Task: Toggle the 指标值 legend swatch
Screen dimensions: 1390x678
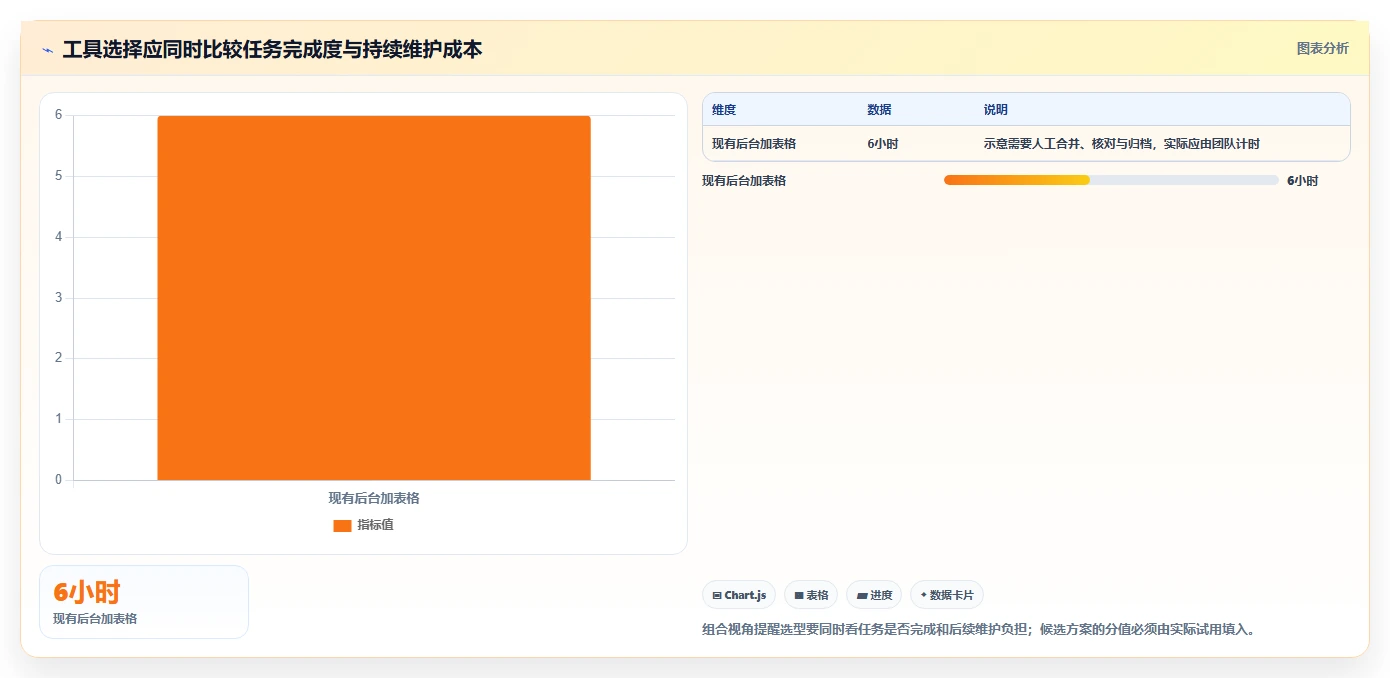Action: (342, 525)
